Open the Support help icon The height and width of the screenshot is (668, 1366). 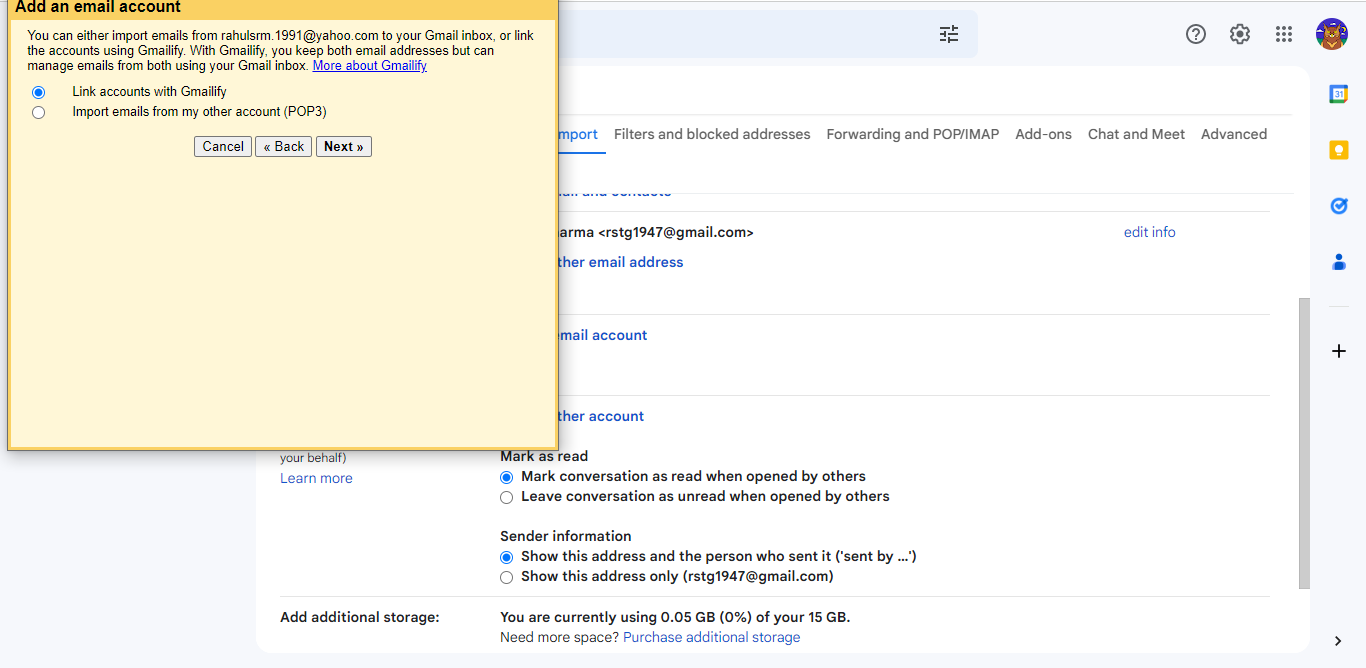point(1196,34)
